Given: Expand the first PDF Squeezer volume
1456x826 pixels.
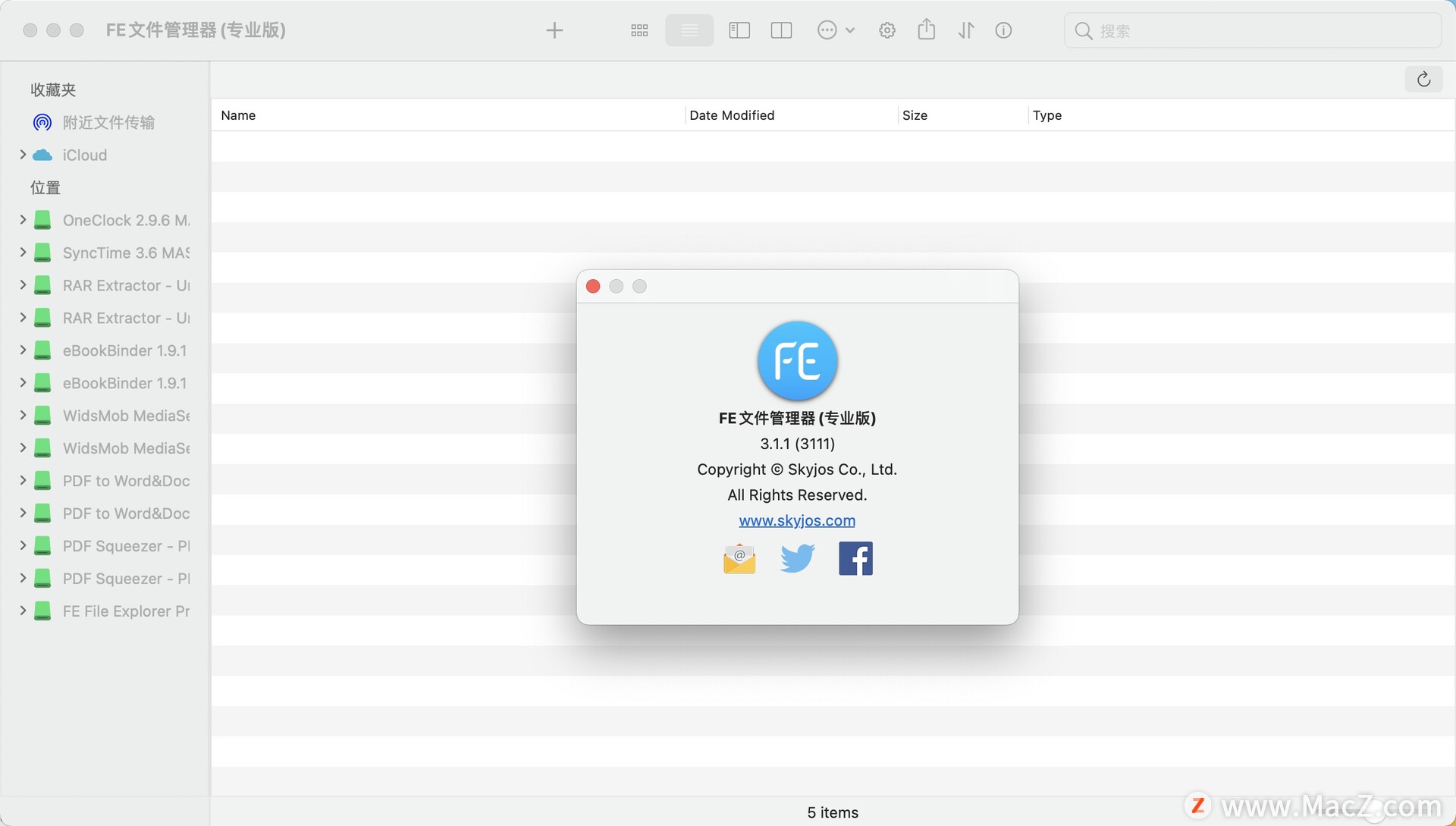Looking at the screenshot, I should click(x=23, y=546).
